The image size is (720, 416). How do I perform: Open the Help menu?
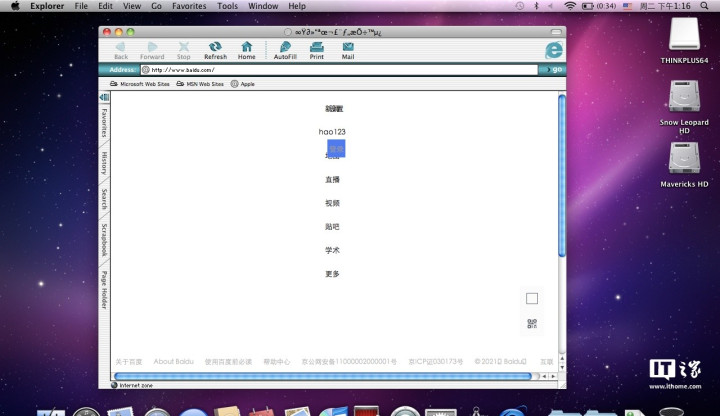297,6
